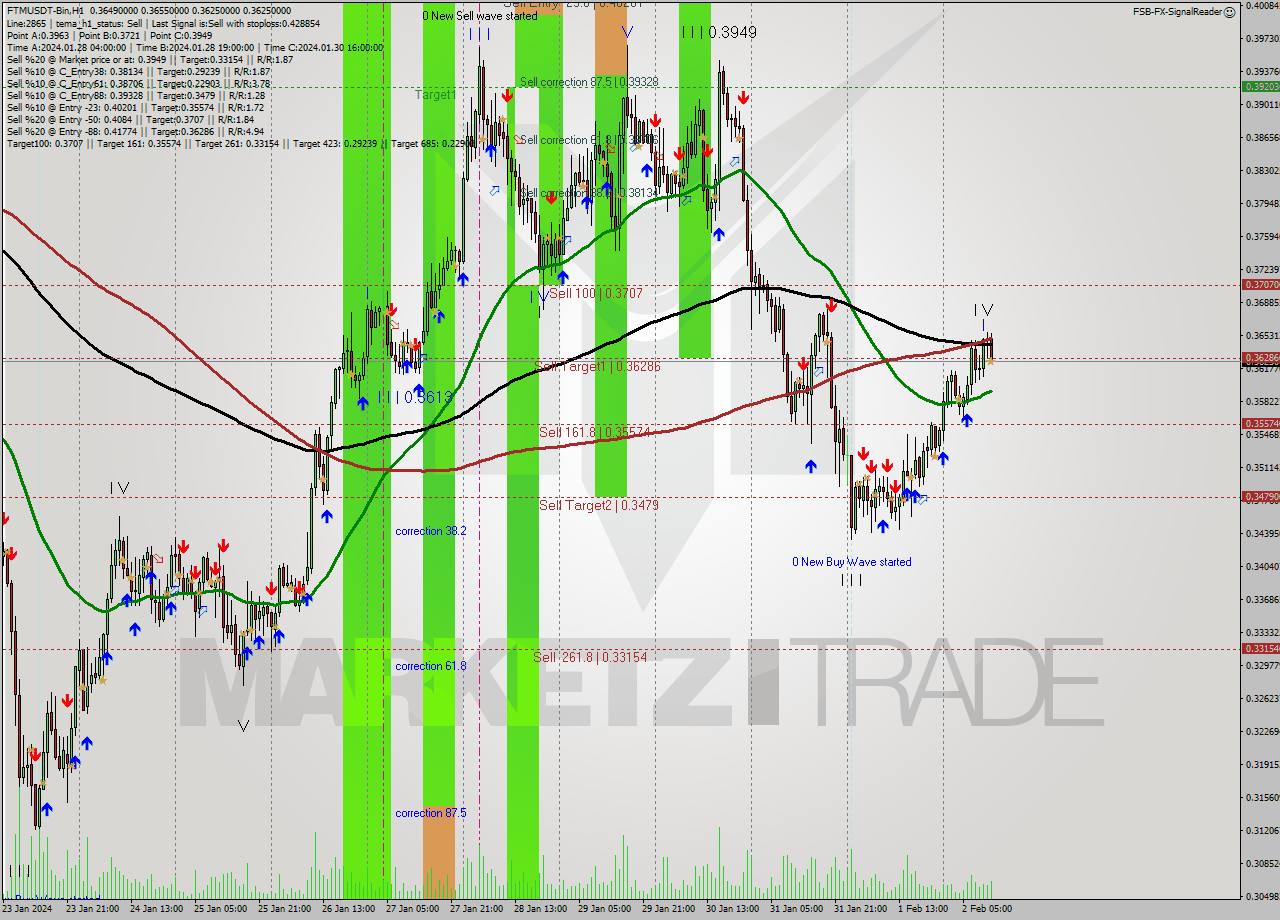Click the '30 Jan 13:00' time axis label
The image size is (1280, 920).
(x=733, y=909)
